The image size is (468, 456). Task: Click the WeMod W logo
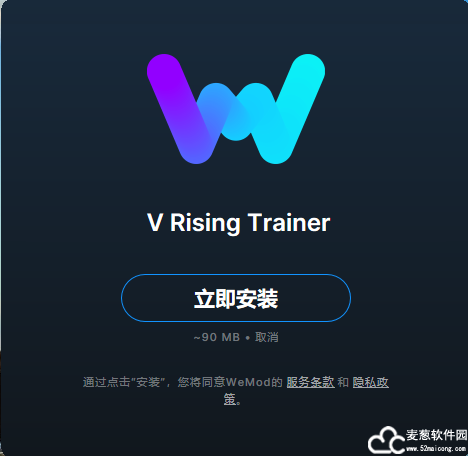click(236, 109)
